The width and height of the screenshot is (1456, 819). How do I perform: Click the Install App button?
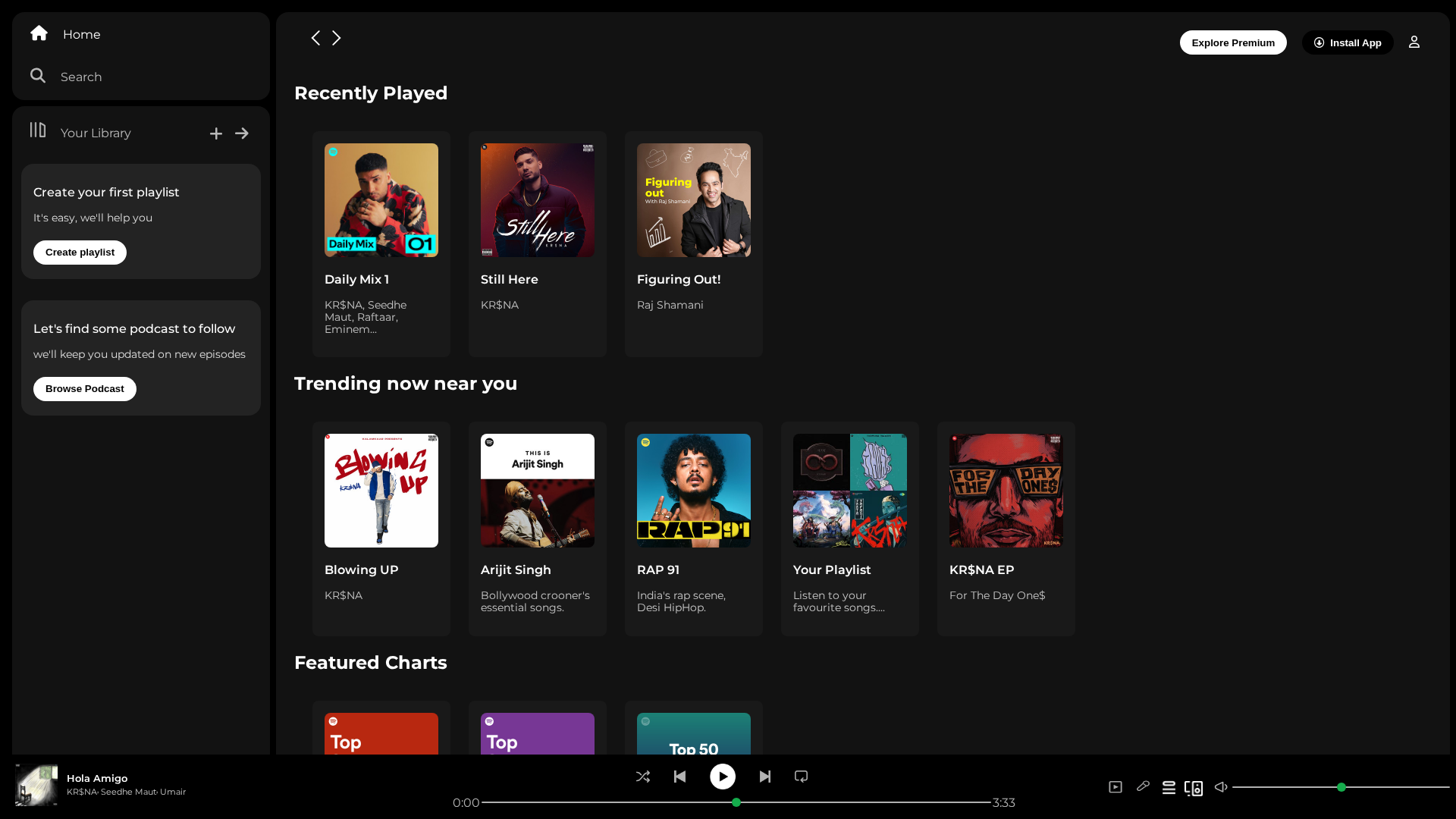(x=1348, y=42)
